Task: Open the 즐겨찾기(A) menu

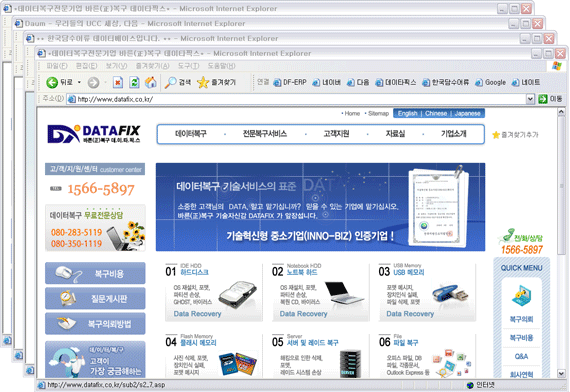Action: [152, 66]
